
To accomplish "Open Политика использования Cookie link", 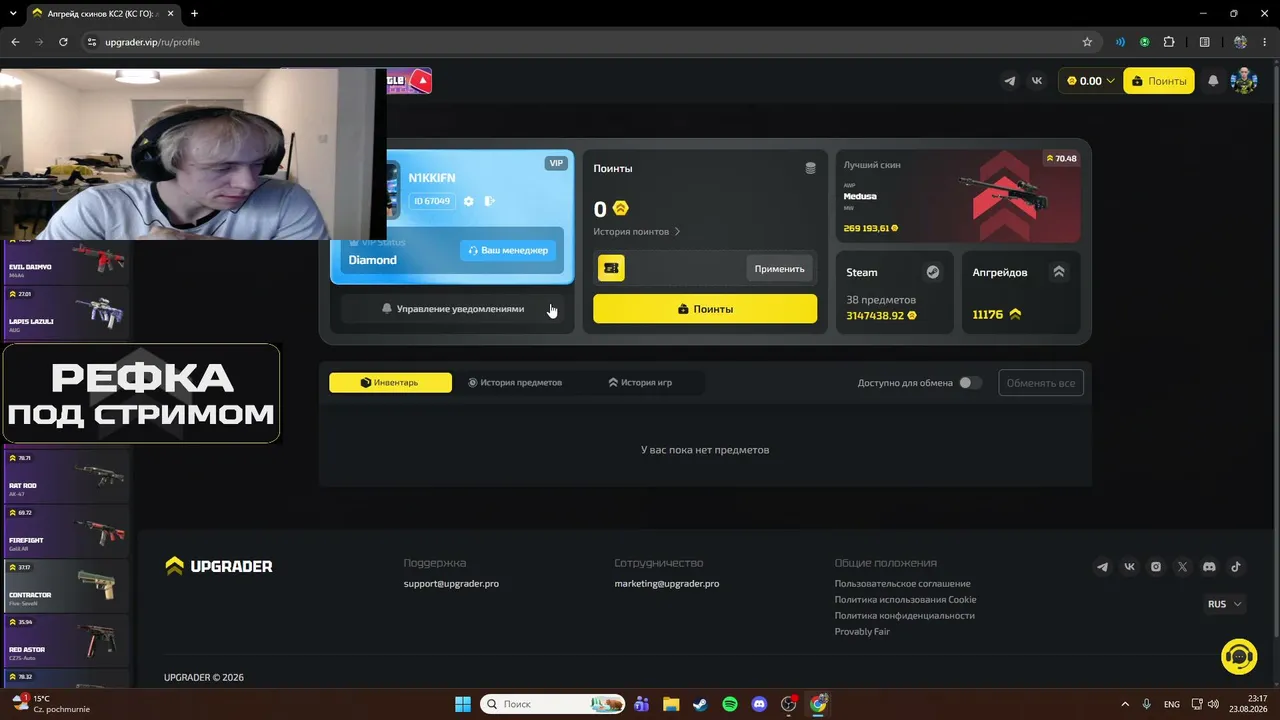I will pos(906,600).
